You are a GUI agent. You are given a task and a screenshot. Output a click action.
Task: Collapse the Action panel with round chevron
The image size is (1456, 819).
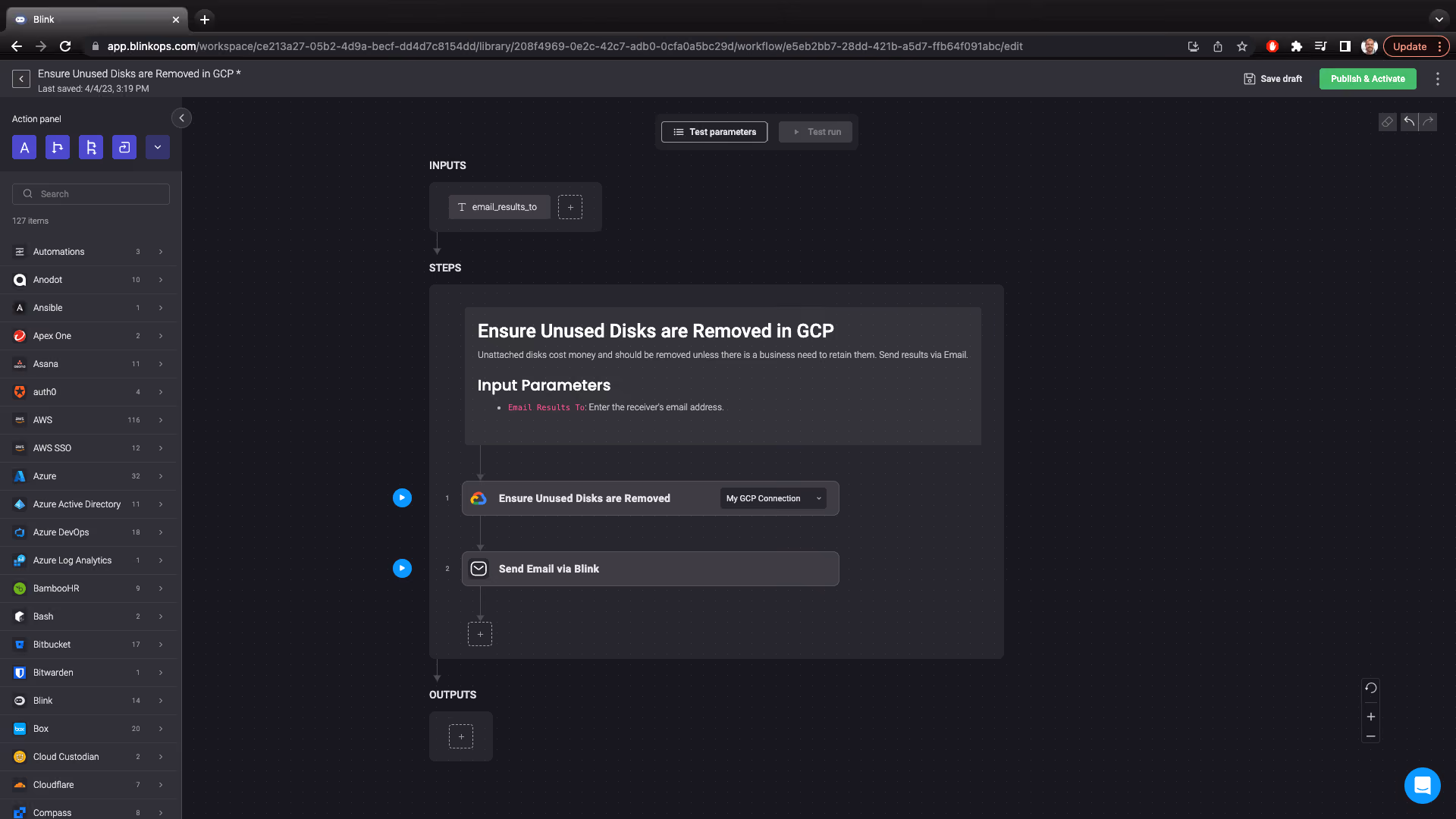tap(181, 118)
